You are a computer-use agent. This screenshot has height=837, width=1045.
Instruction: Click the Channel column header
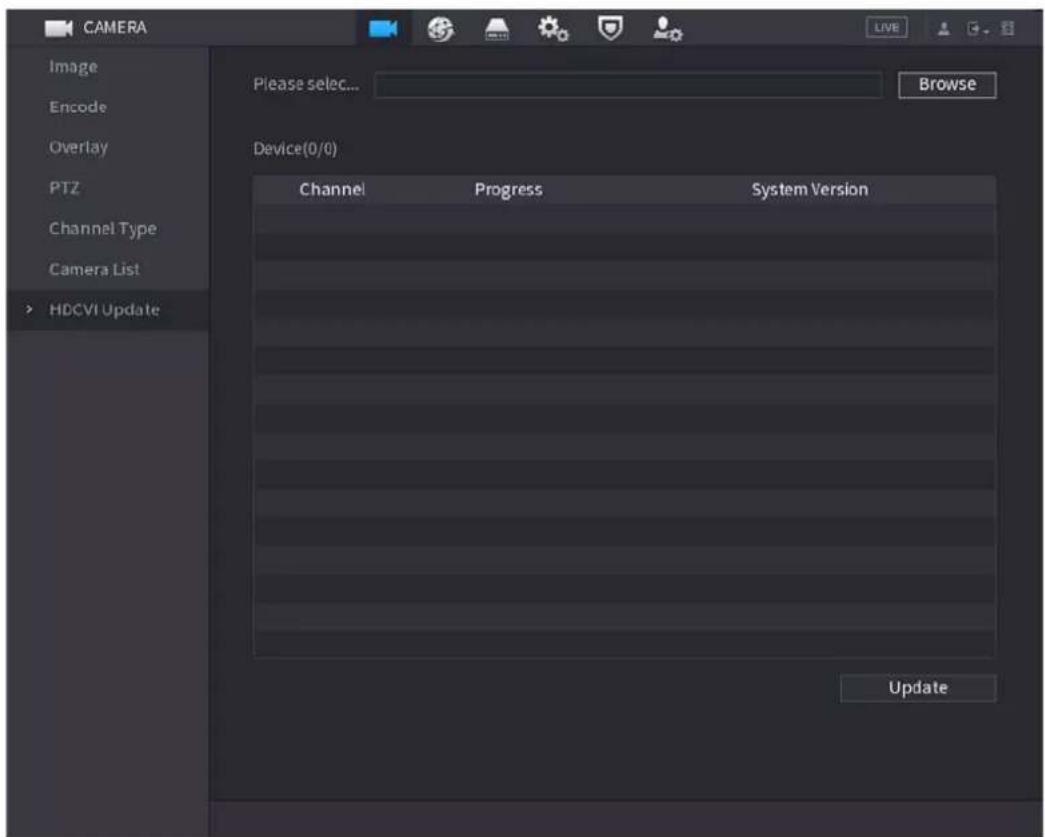pyautogui.click(x=332, y=189)
